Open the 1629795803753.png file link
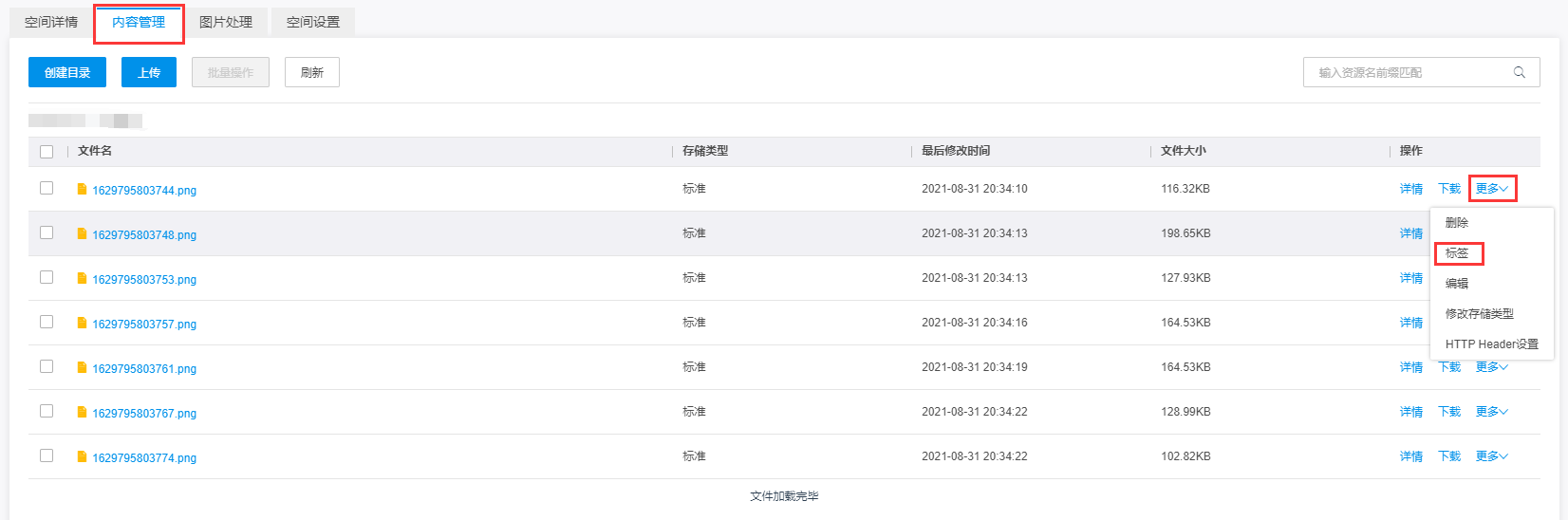 click(144, 280)
